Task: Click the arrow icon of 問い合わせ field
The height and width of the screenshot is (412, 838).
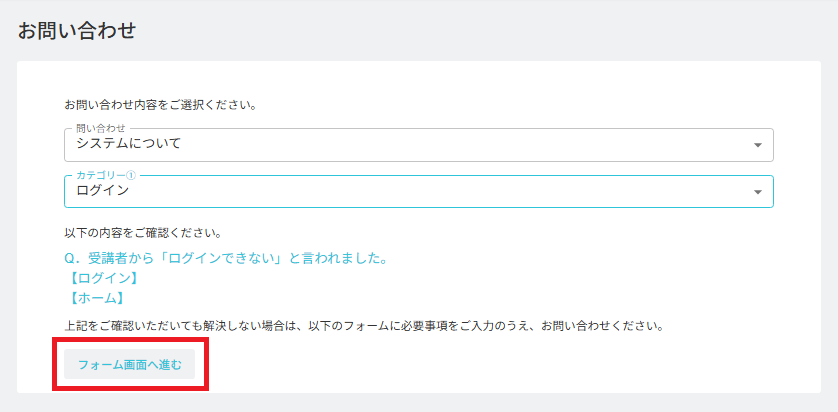Action: pos(757,145)
